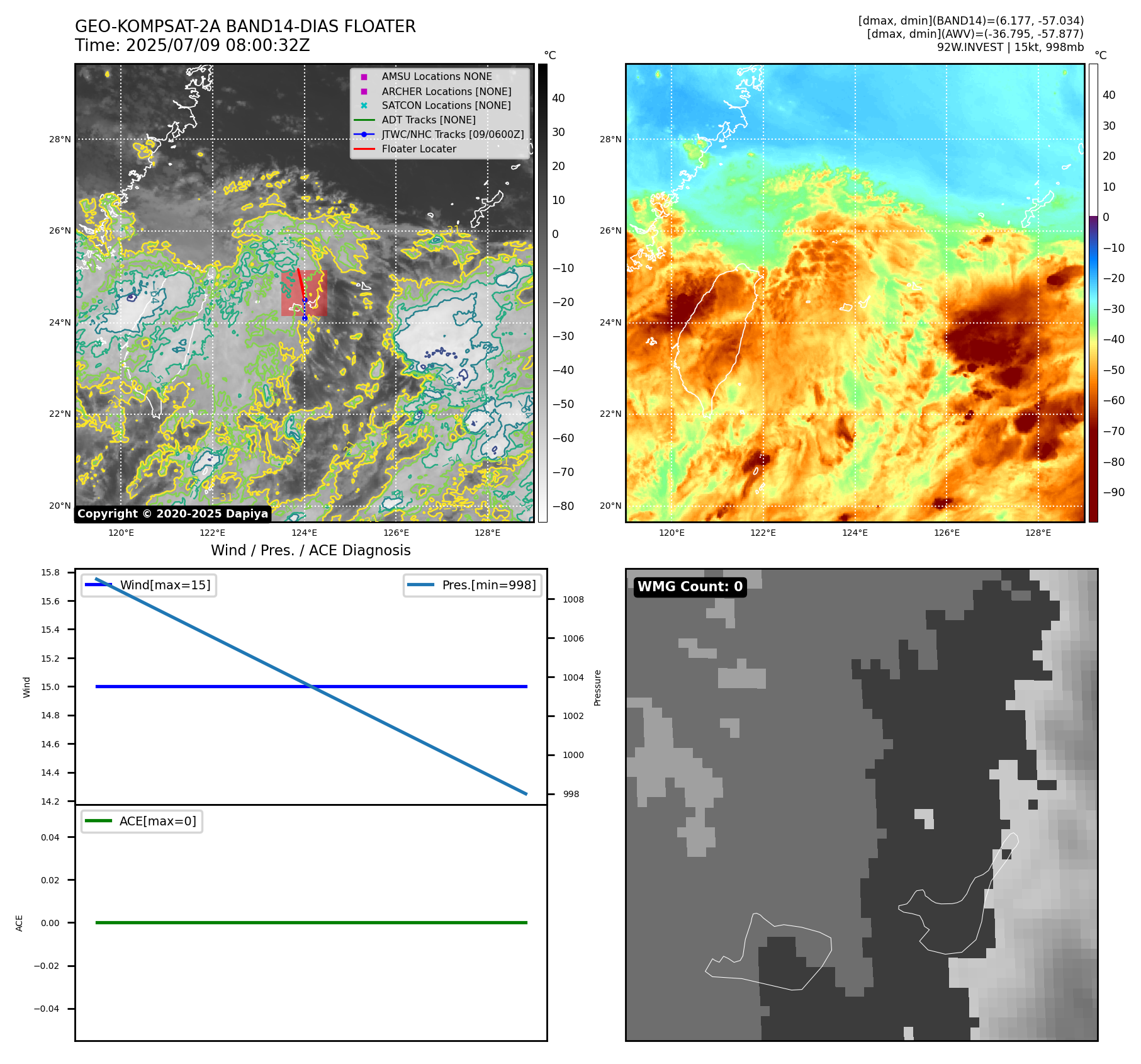The image size is (1141, 1064).
Task: Click the grayscale colorbar beside the BAND14 map
Action: point(542,293)
